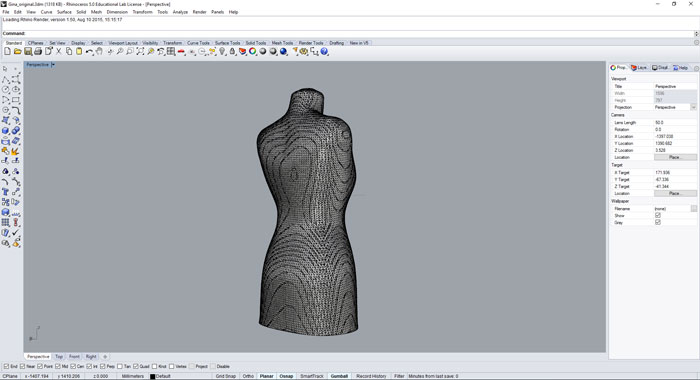Click the Print icon in toolbar
This screenshot has height=380, width=700.
(38, 52)
